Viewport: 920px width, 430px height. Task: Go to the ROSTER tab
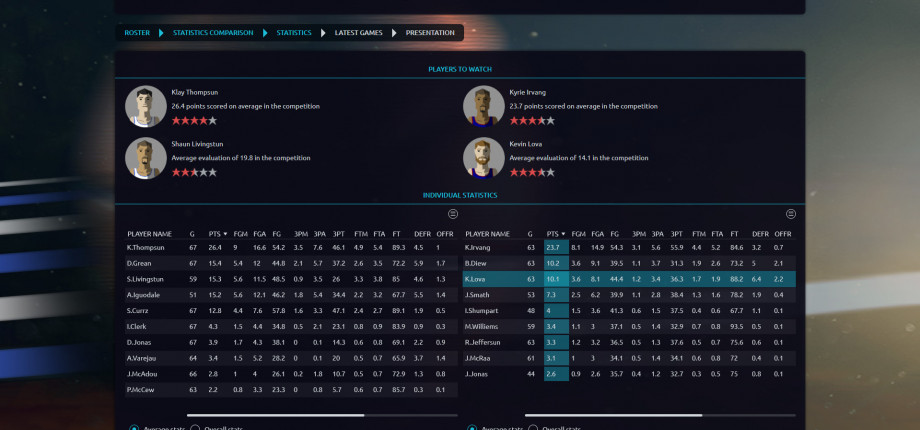pyautogui.click(x=137, y=33)
